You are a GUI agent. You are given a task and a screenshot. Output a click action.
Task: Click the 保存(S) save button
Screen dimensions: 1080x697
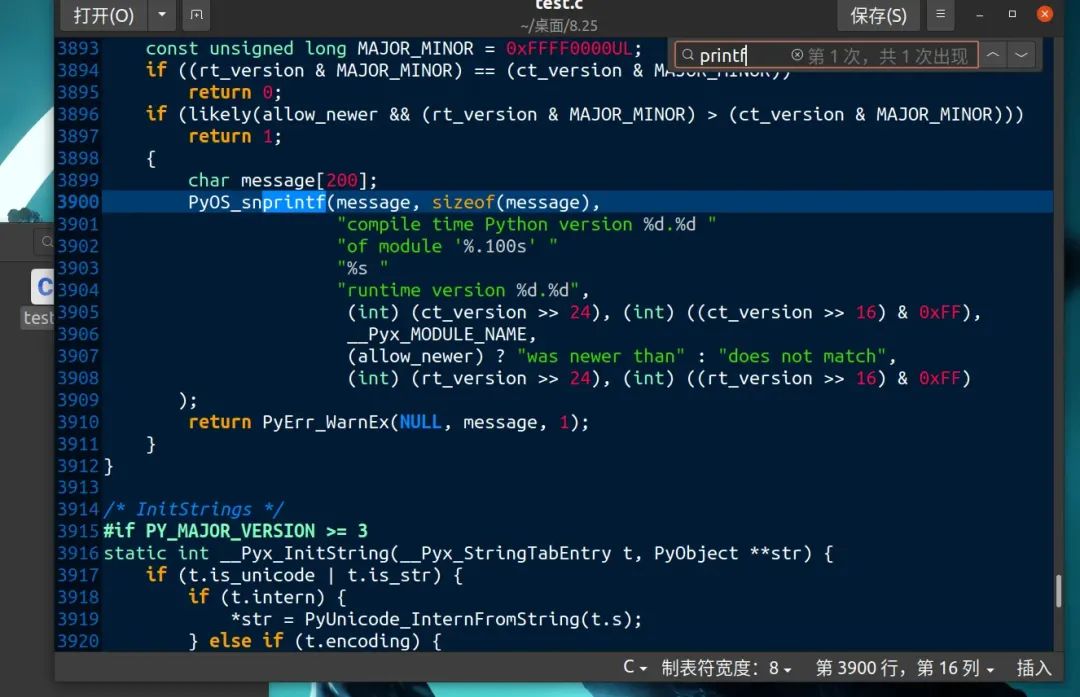click(x=878, y=14)
